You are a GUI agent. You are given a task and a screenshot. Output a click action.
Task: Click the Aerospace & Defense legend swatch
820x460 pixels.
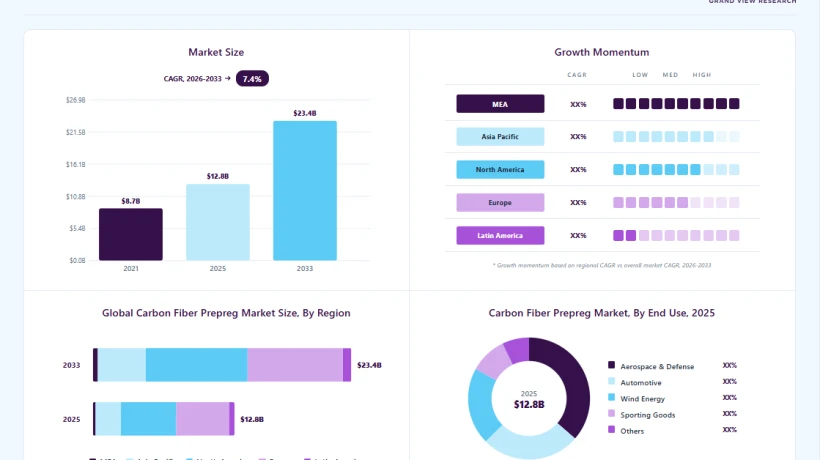[x=611, y=365]
